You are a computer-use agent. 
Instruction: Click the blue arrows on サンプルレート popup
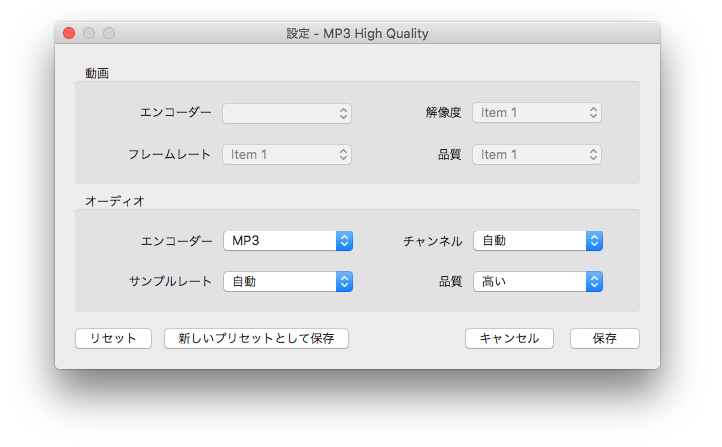point(344,282)
